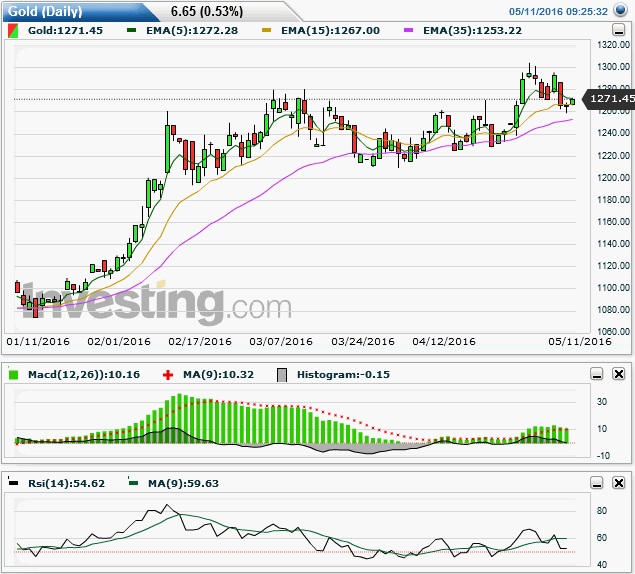Click the gray Histogram legend box
This screenshot has height=574, width=635.
(x=282, y=375)
